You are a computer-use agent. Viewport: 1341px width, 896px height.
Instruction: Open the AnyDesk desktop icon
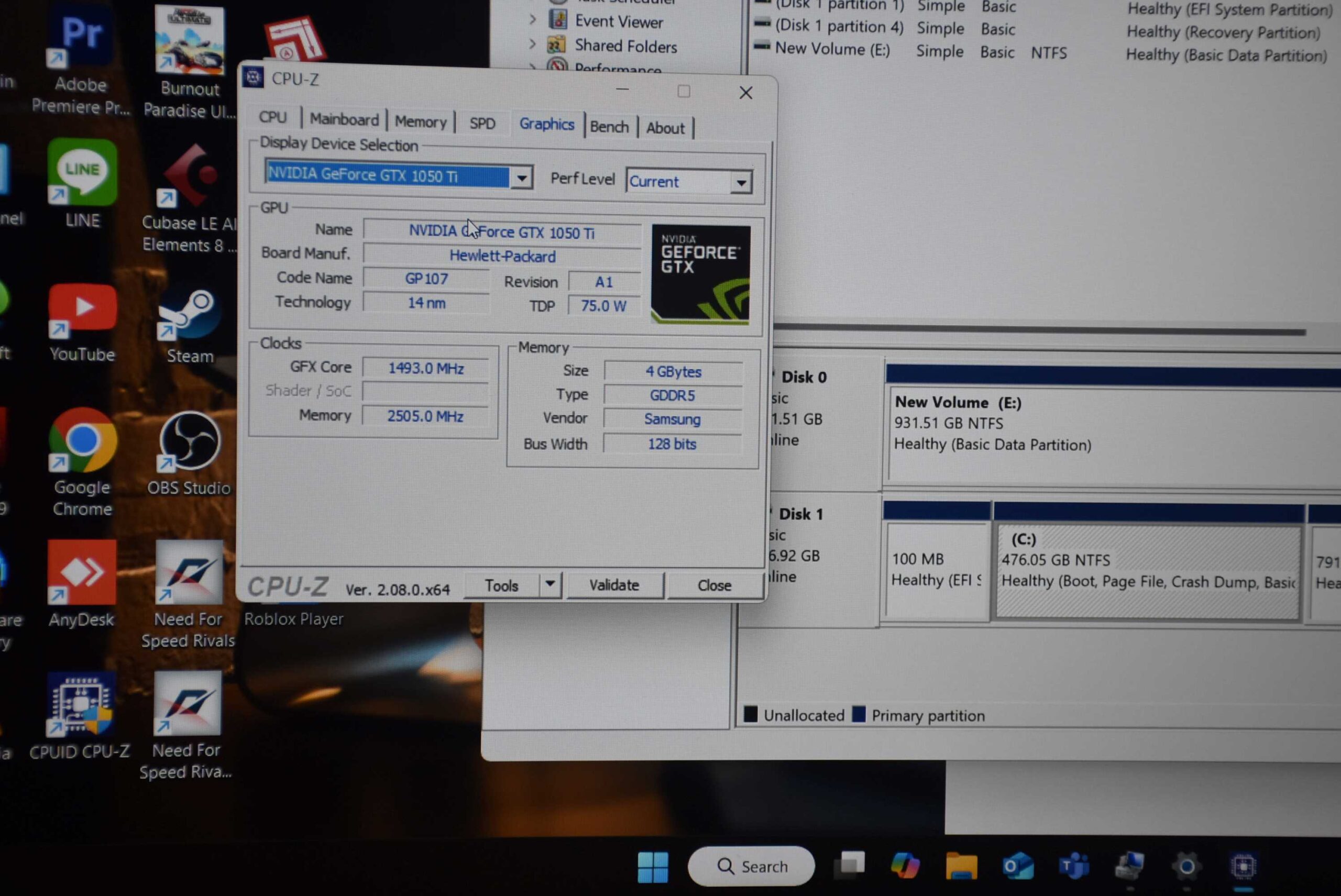(x=82, y=573)
